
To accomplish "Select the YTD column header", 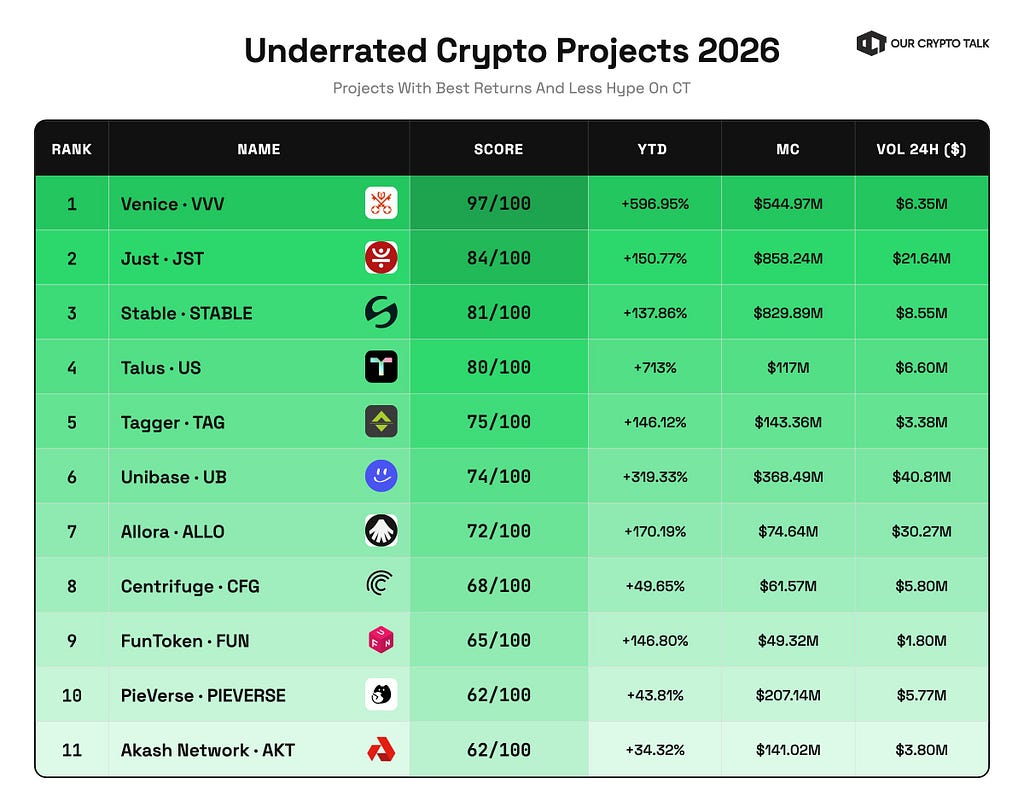I will (x=652, y=149).
